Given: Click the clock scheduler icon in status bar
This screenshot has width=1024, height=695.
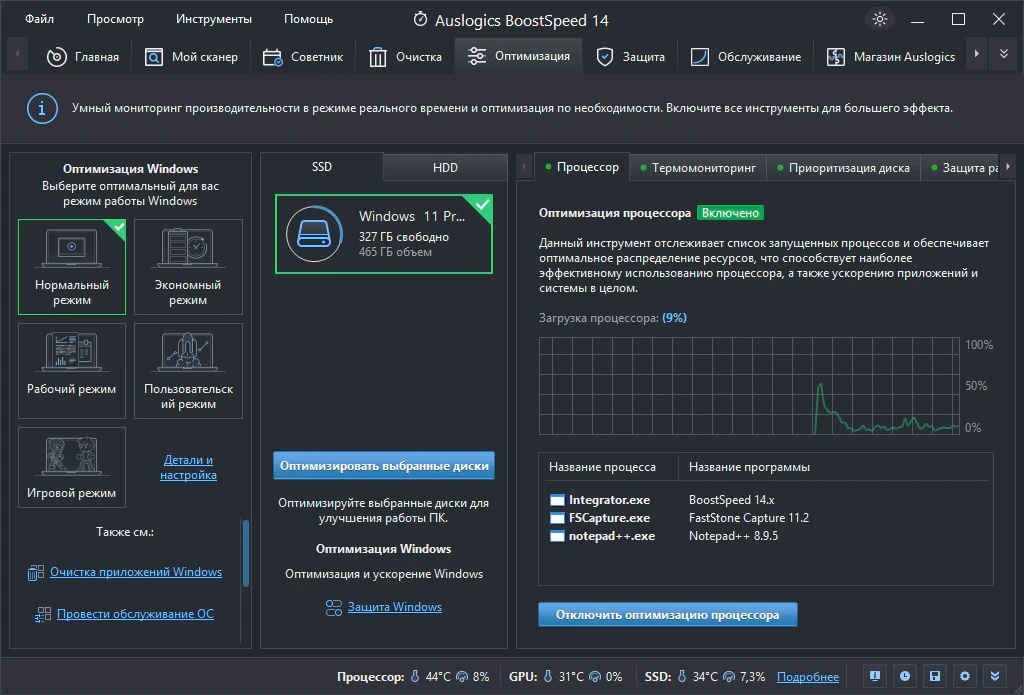Looking at the screenshot, I should pos(905,676).
